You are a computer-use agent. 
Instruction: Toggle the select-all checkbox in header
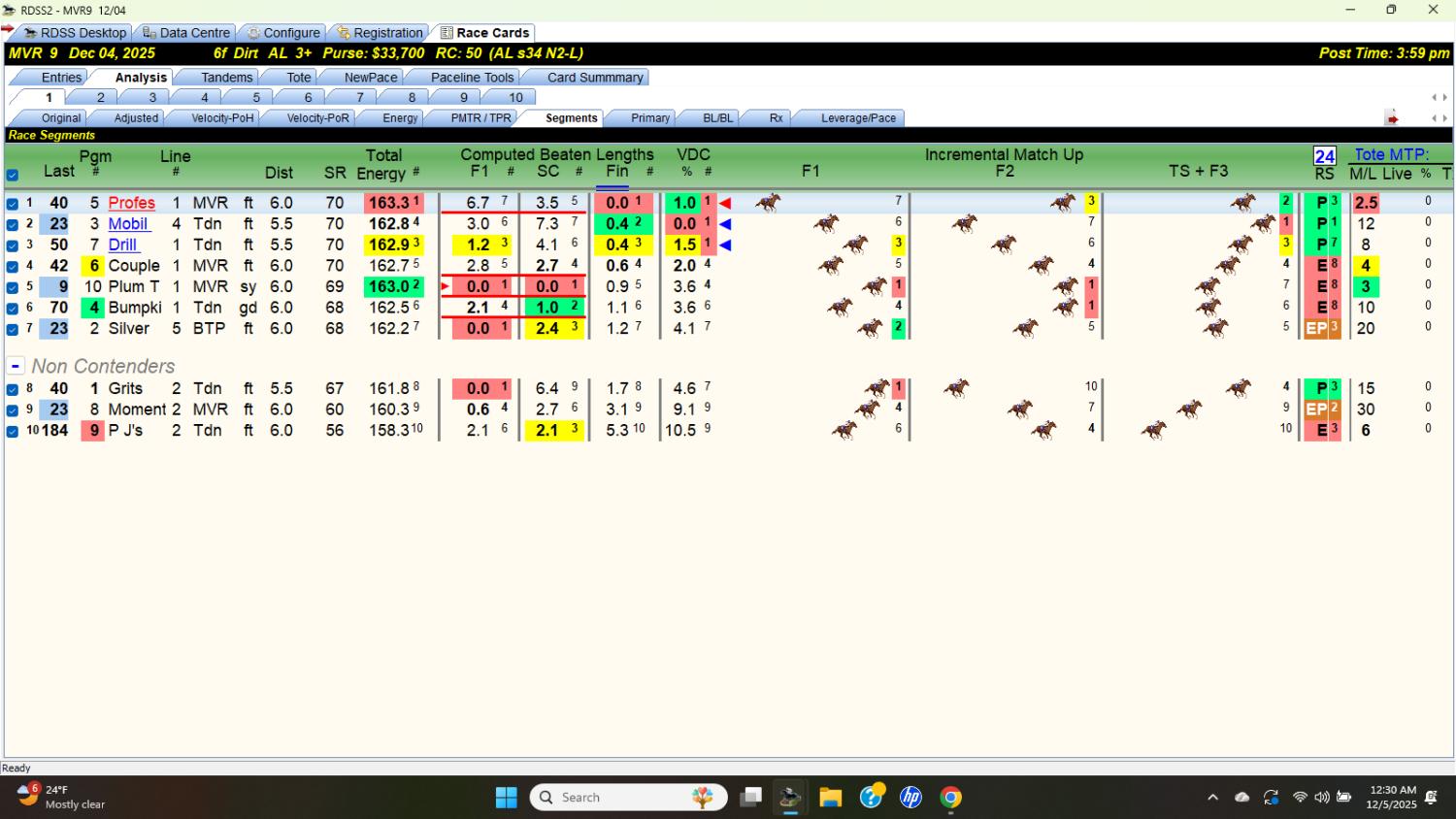(x=13, y=176)
